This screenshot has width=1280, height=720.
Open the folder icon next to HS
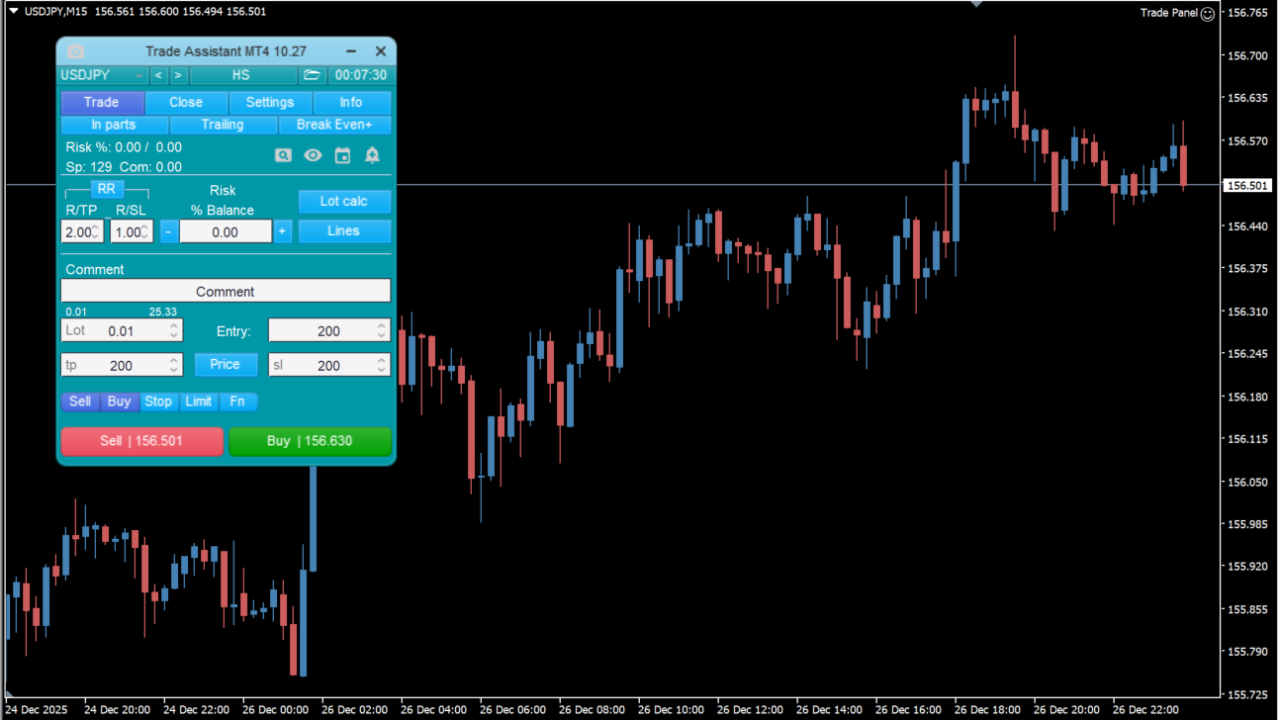point(312,75)
